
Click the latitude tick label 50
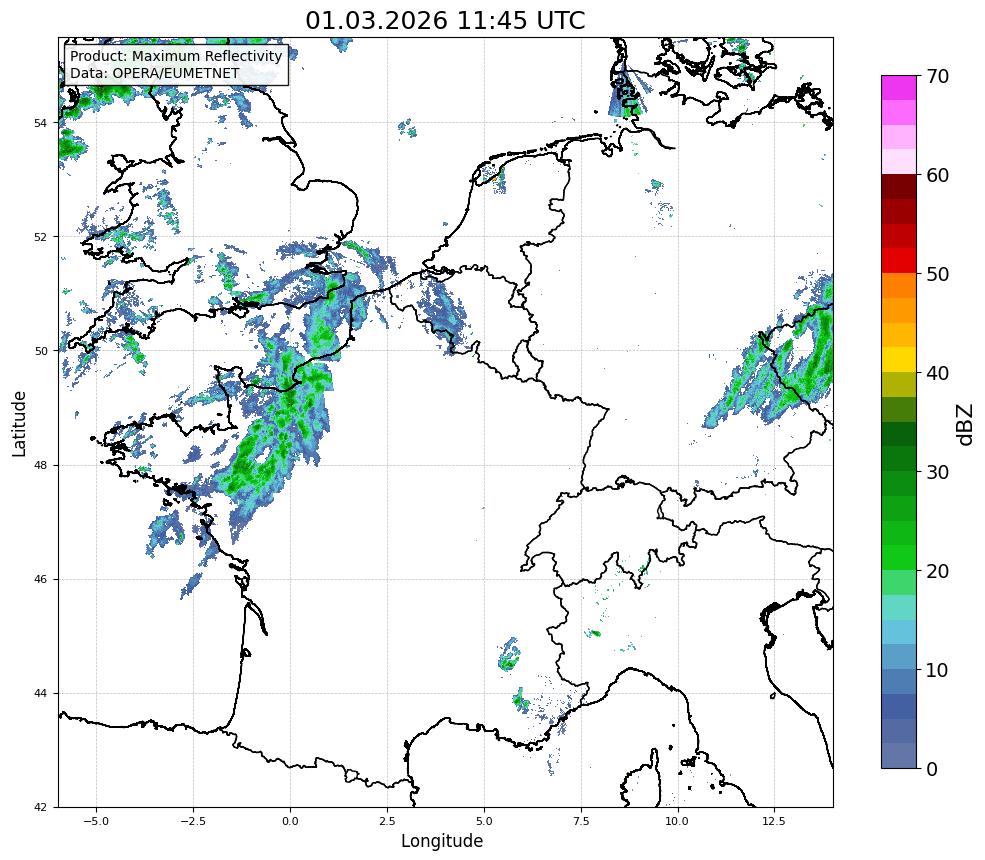pyautogui.click(x=40, y=351)
